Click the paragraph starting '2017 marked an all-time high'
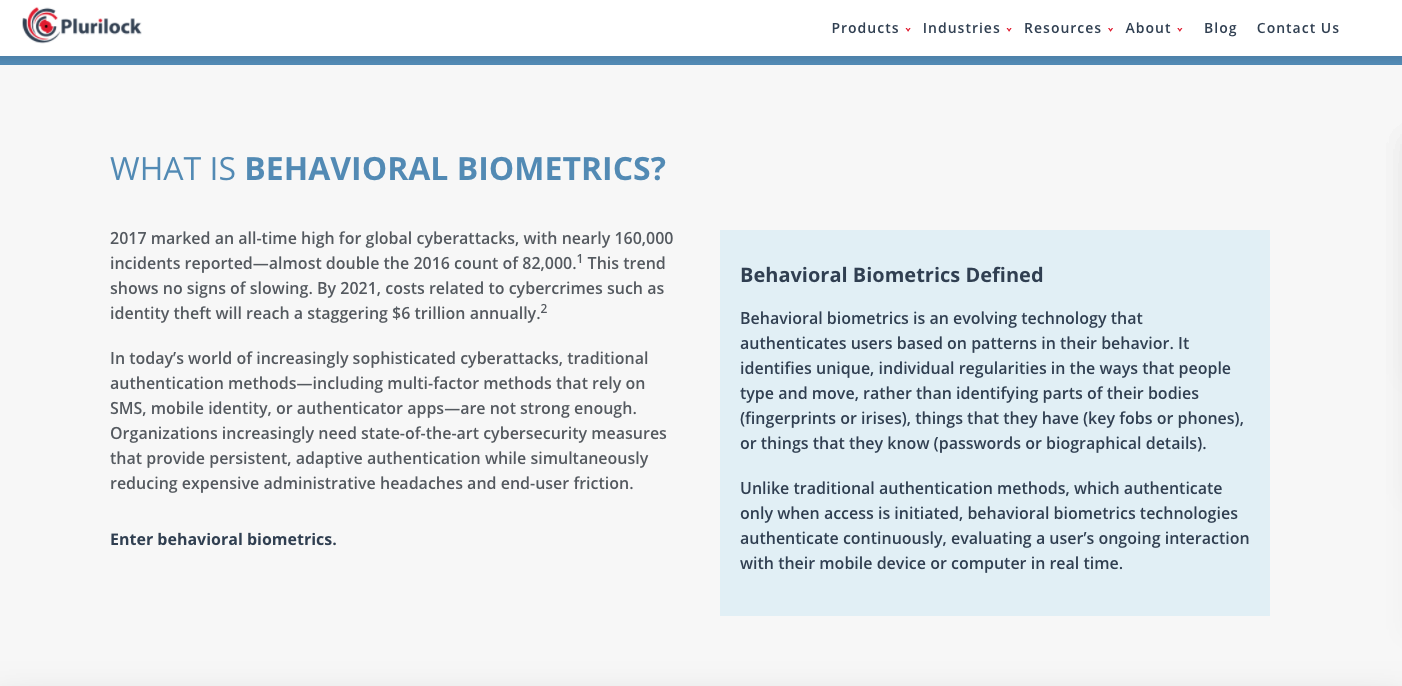Image resolution: width=1402 pixels, height=686 pixels. click(x=392, y=276)
